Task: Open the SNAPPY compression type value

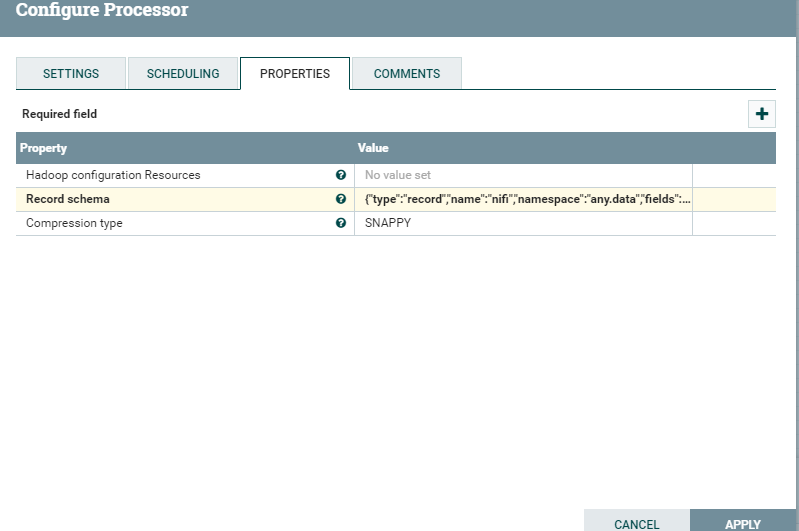Action: tap(523, 223)
